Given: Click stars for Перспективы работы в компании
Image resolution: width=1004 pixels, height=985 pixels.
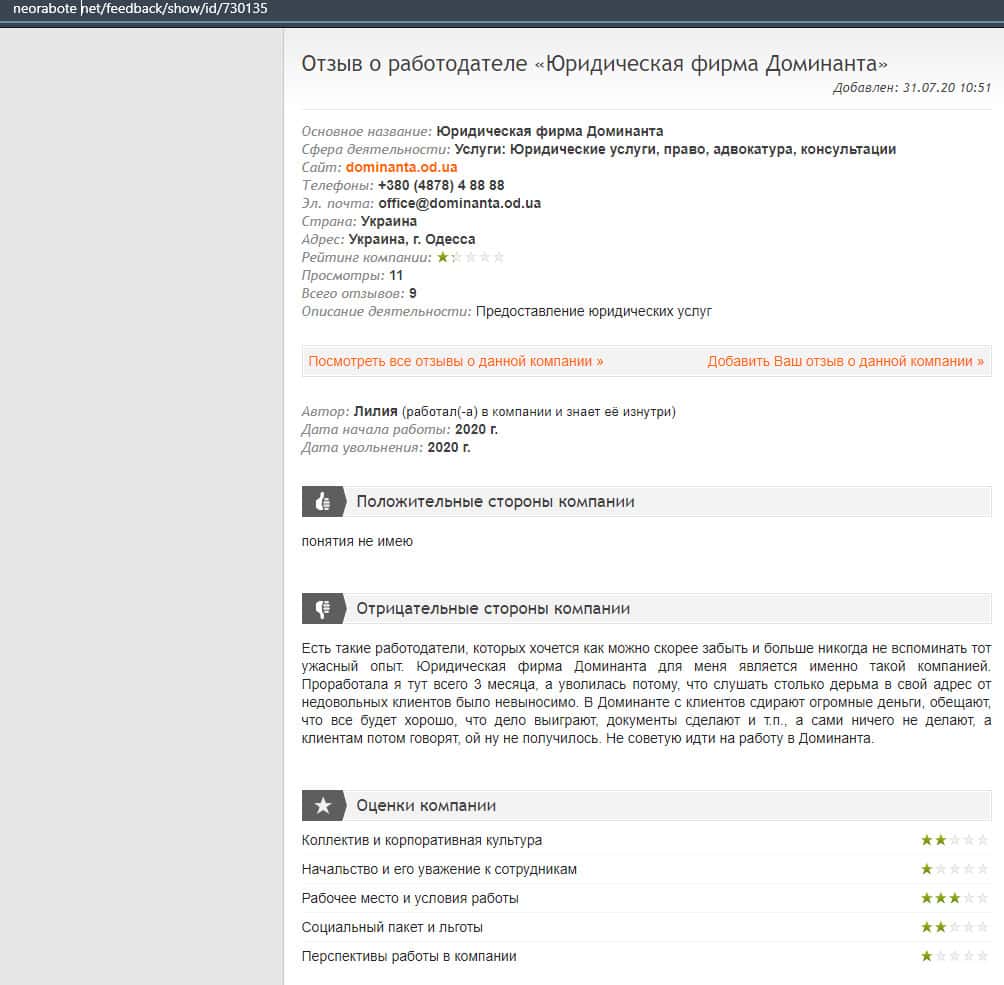Looking at the screenshot, I should (954, 956).
